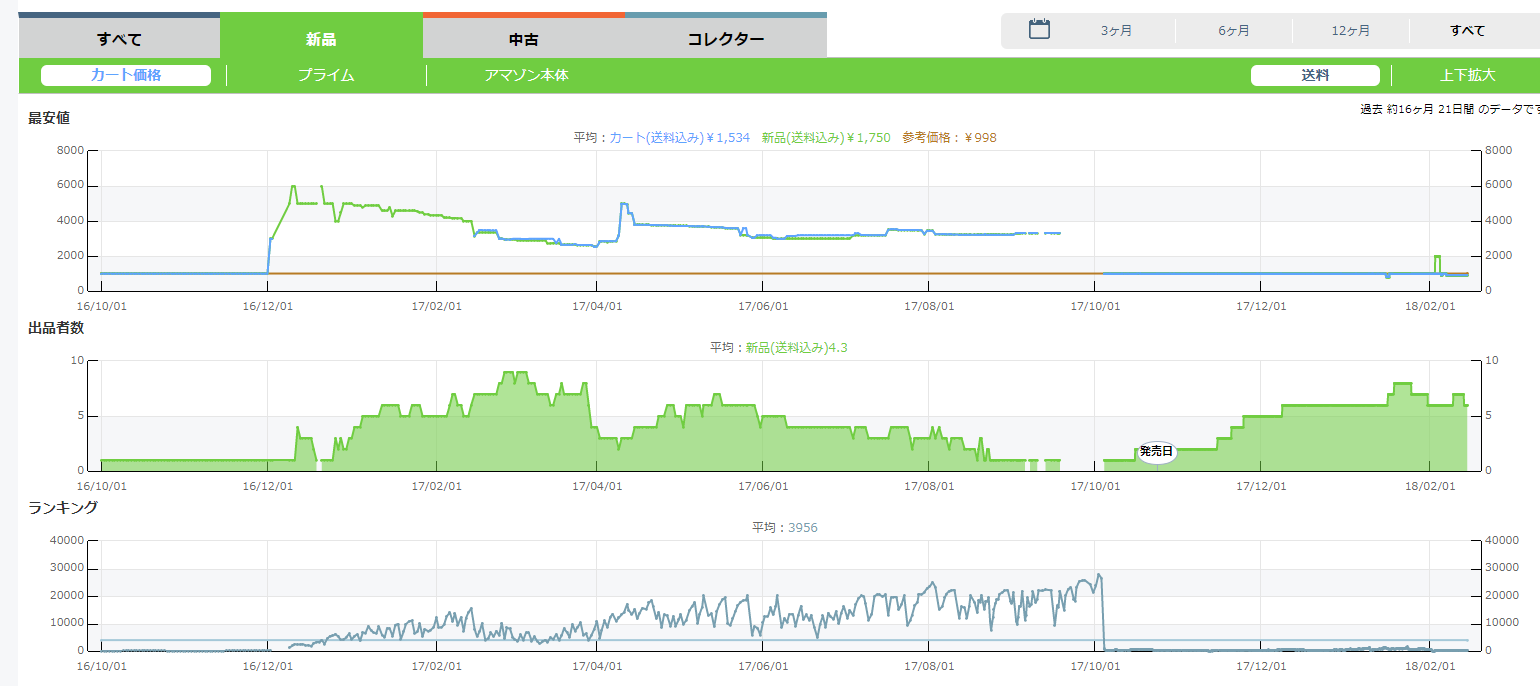Open the 中古 tab

pyautogui.click(x=524, y=39)
